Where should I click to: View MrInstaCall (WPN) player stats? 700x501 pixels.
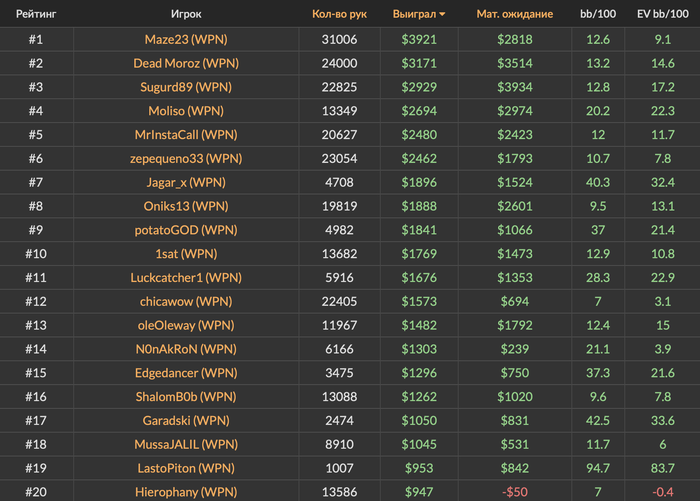point(186,135)
